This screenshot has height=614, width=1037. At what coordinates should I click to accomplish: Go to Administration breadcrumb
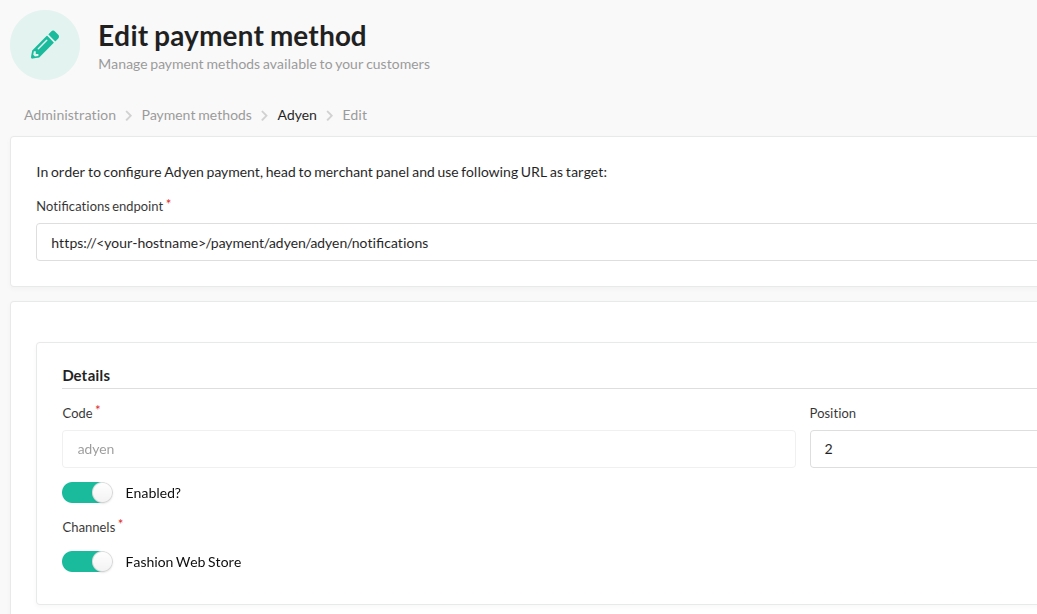(x=70, y=116)
